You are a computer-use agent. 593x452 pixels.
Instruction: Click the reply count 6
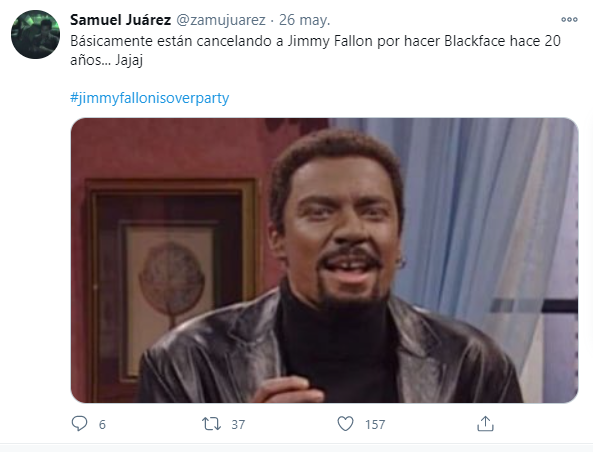tap(102, 424)
